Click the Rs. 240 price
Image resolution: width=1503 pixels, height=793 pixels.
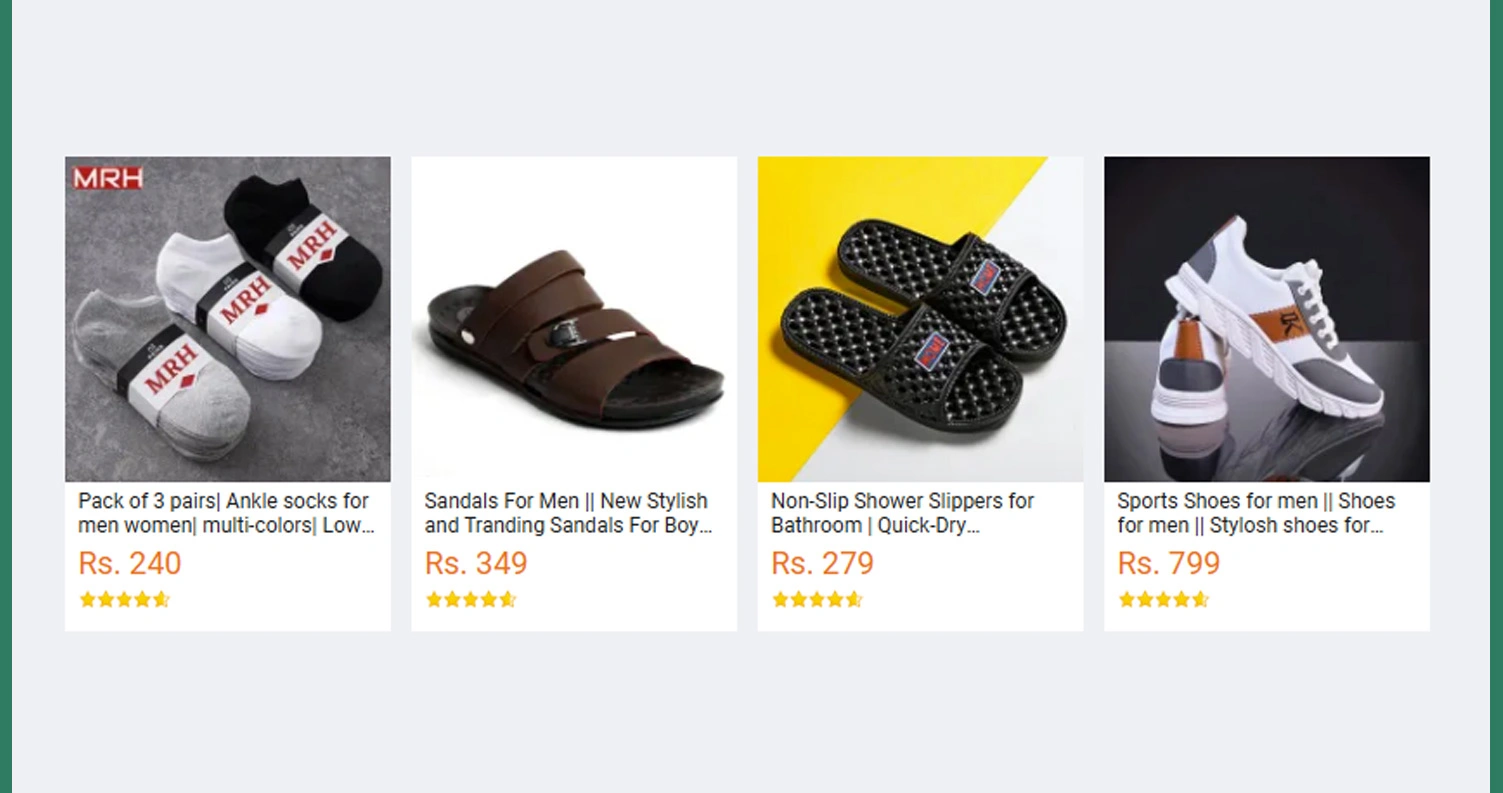[x=130, y=563]
